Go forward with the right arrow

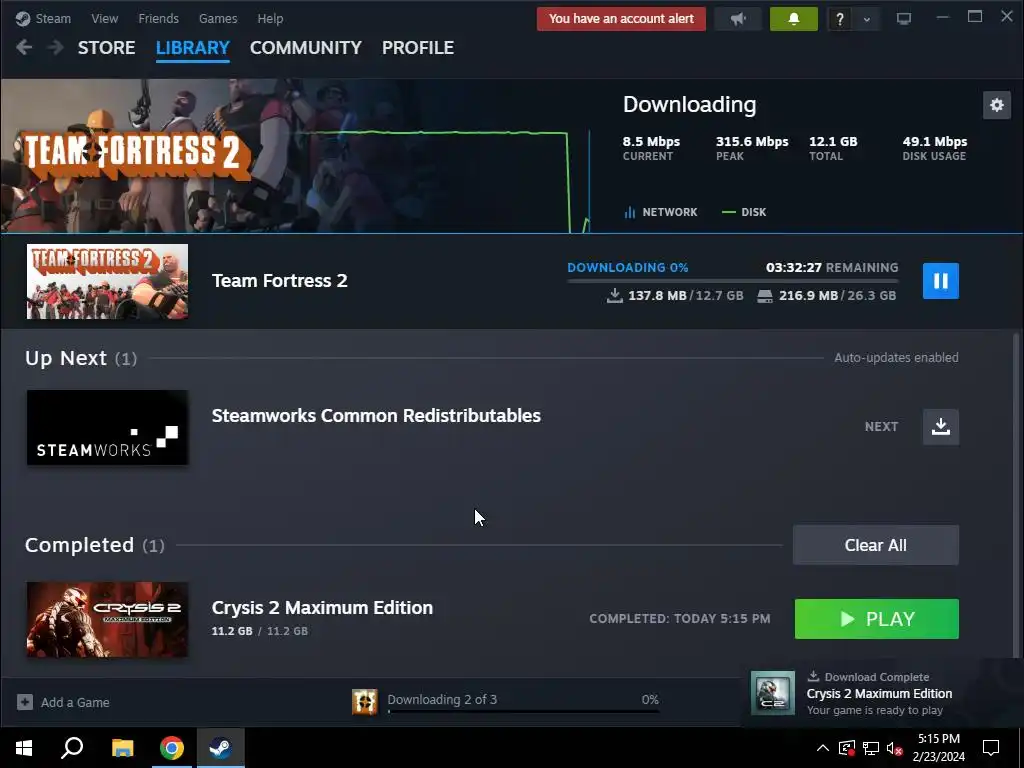point(56,48)
